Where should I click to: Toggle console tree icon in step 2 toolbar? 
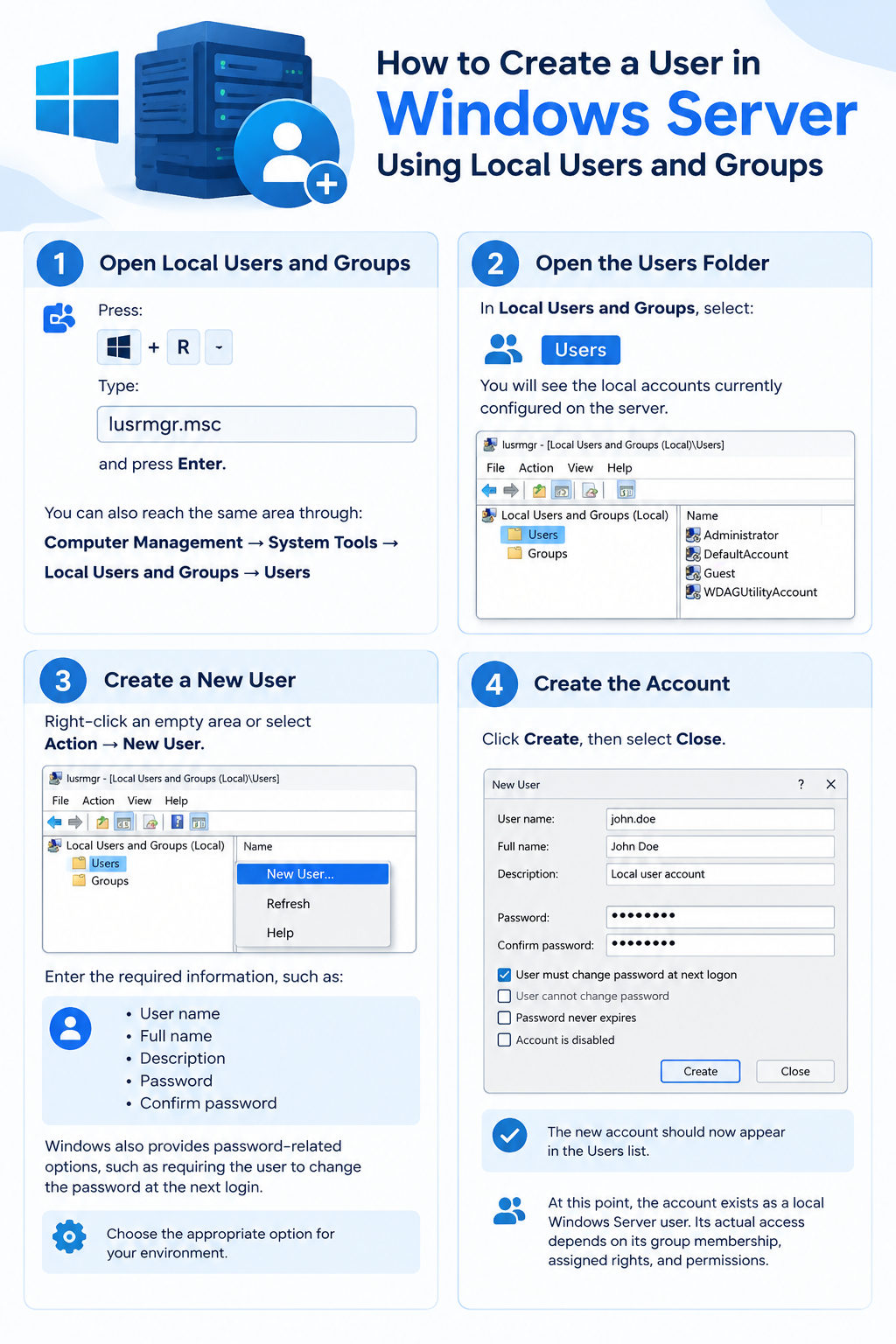coord(562,491)
